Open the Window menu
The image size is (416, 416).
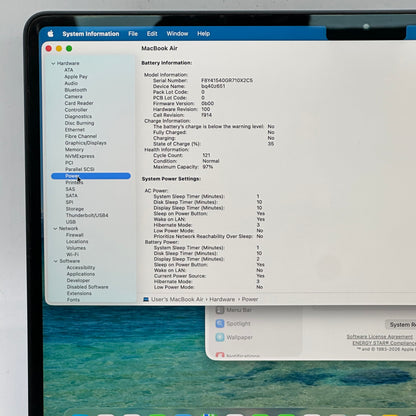pyautogui.click(x=177, y=34)
